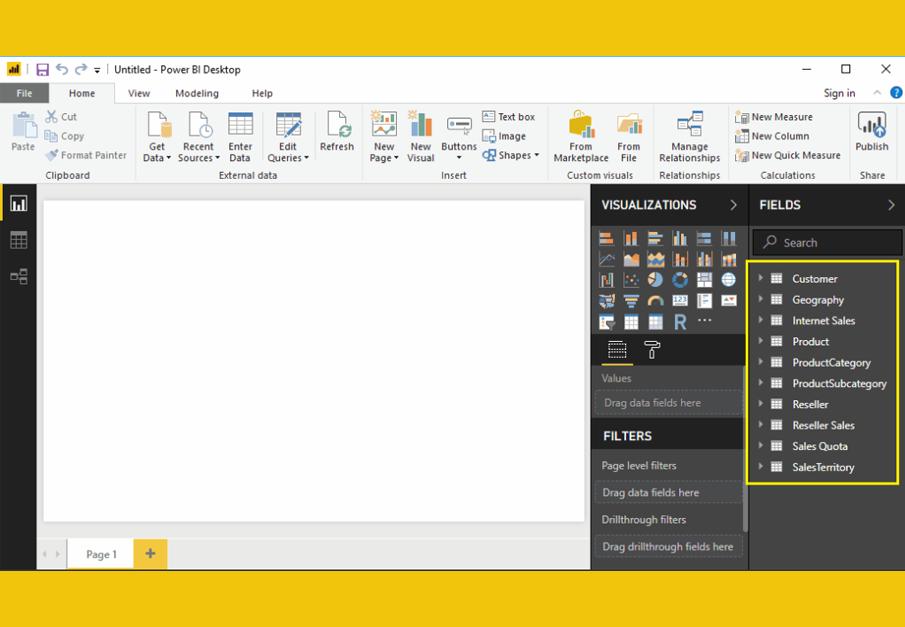The width and height of the screenshot is (905, 627).
Task: Click the Sign in link
Action: click(x=839, y=93)
